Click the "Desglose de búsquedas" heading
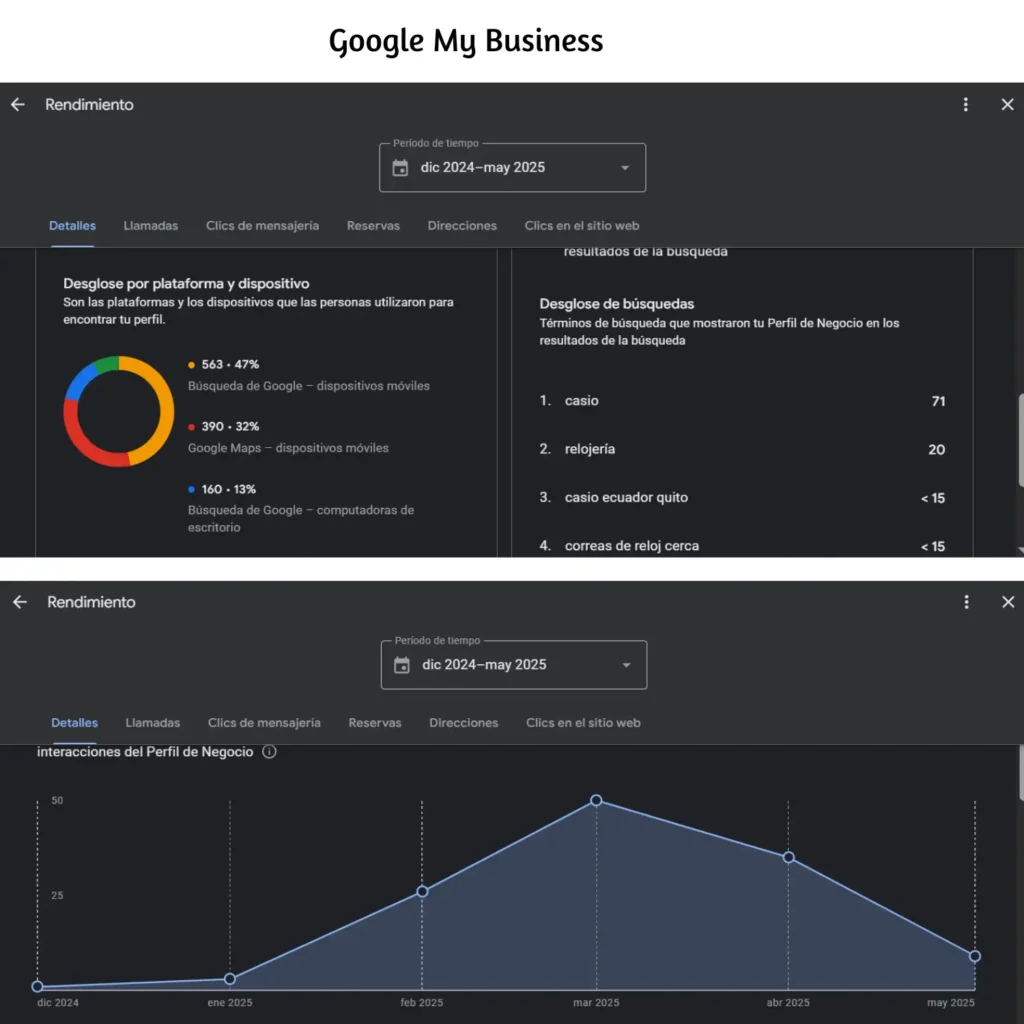 coord(616,304)
